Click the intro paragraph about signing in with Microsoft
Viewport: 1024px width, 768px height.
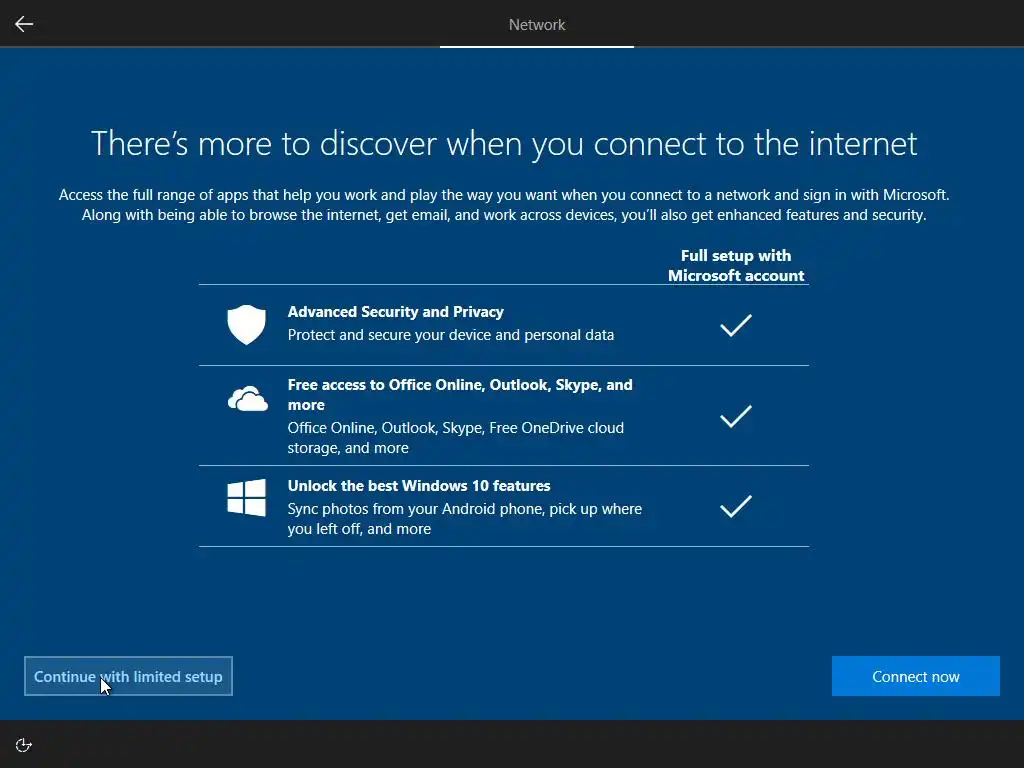504,205
